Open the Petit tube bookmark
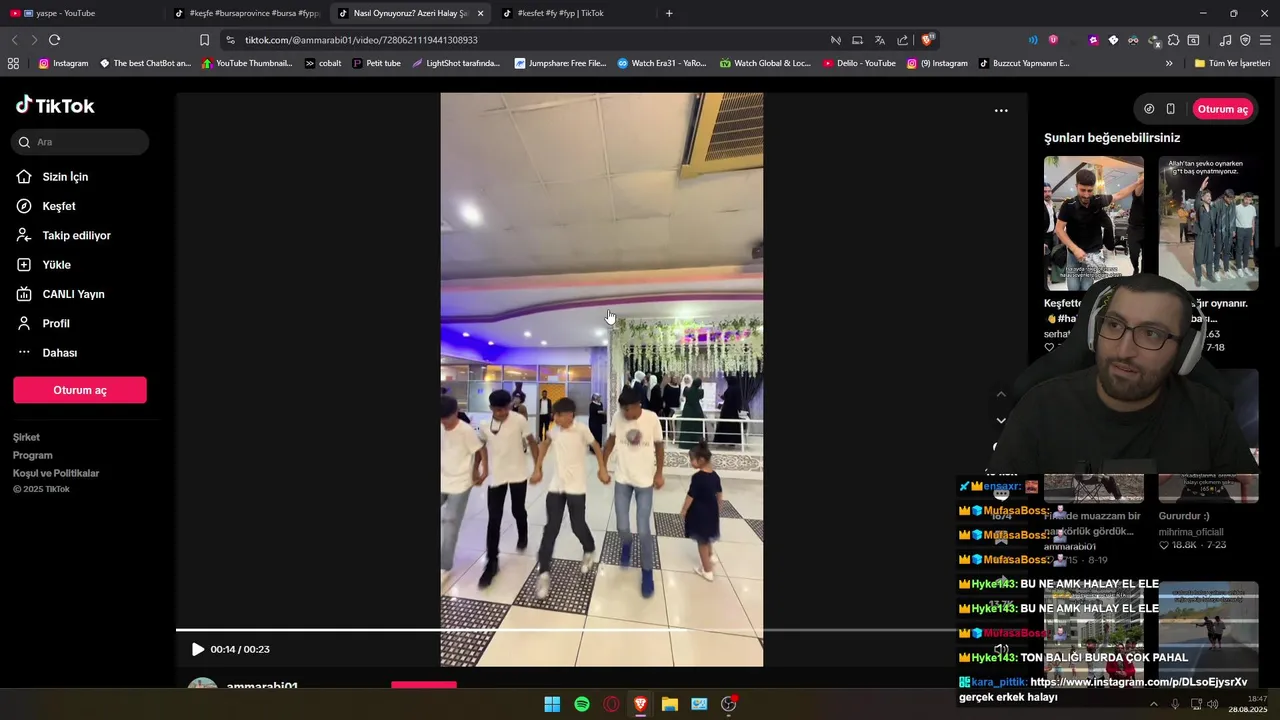 pyautogui.click(x=377, y=63)
